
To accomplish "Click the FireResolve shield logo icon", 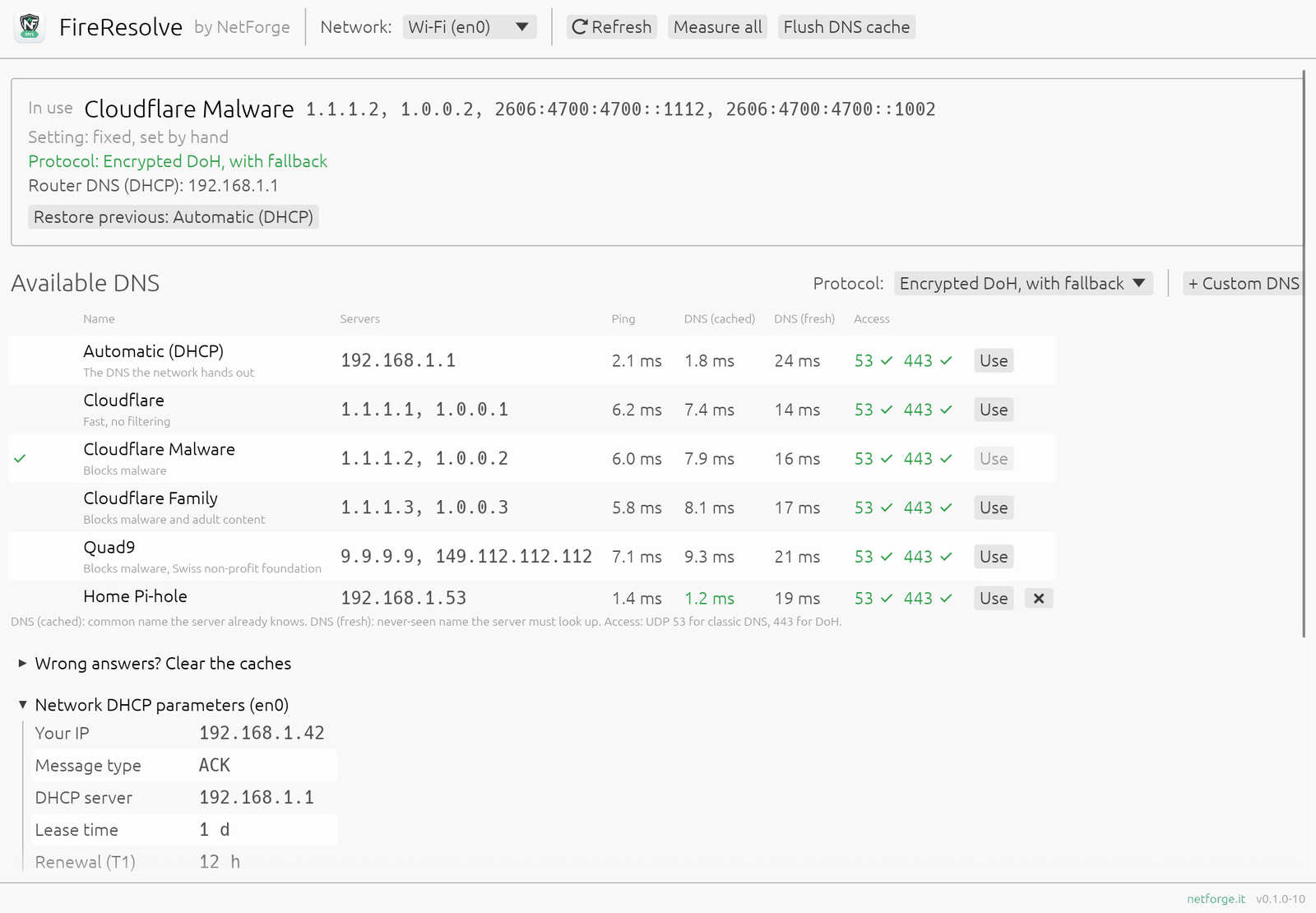I will point(30,27).
